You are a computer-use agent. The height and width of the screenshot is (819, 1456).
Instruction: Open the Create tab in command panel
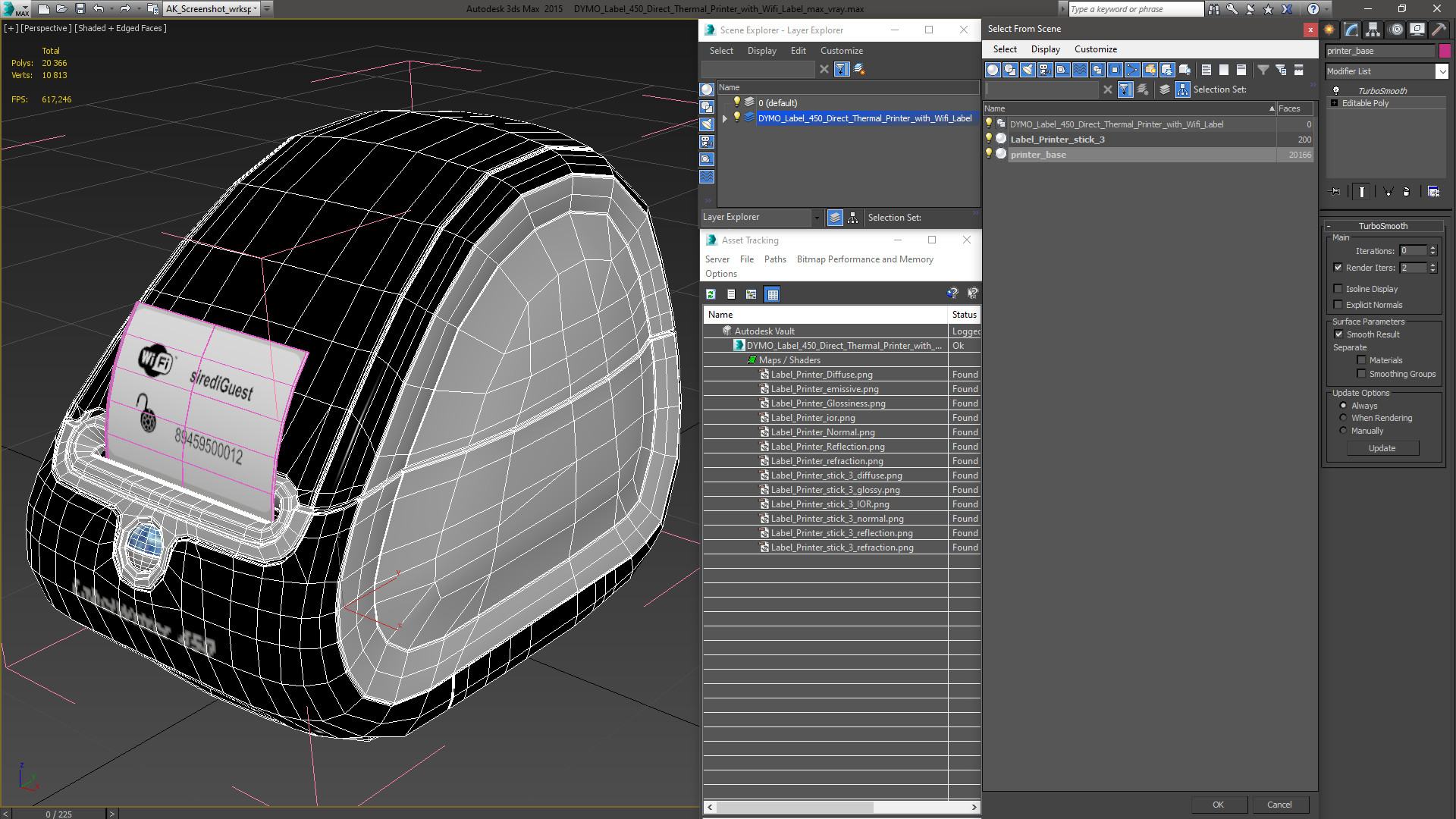tap(1329, 30)
